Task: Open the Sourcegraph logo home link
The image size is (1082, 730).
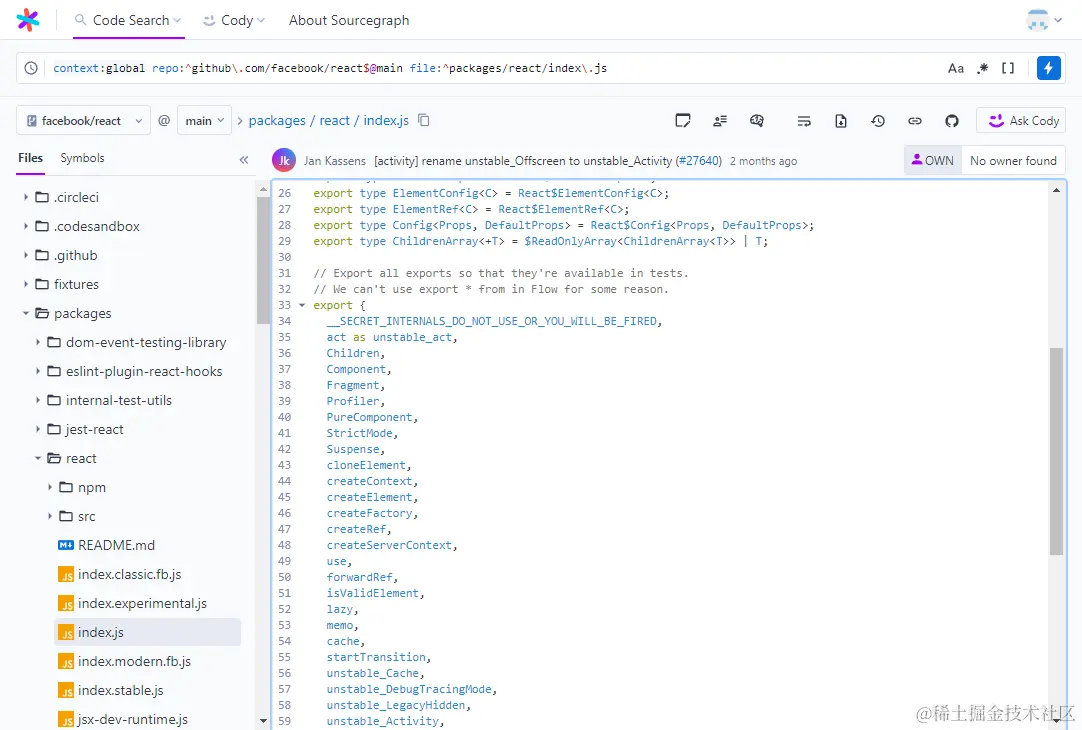Action: (x=28, y=20)
